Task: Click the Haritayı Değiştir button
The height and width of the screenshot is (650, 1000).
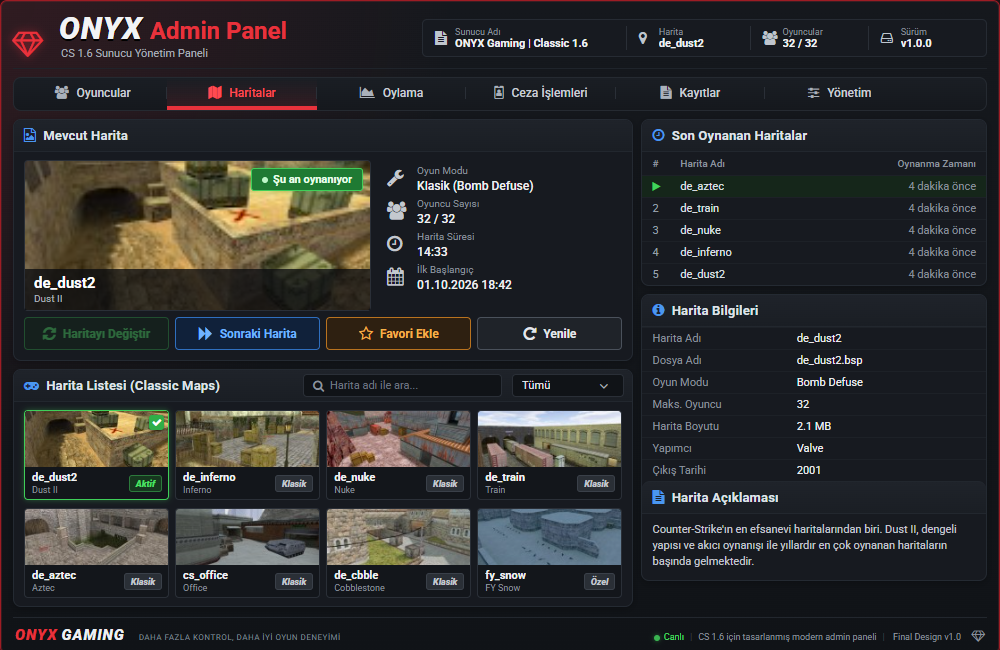Action: click(96, 334)
